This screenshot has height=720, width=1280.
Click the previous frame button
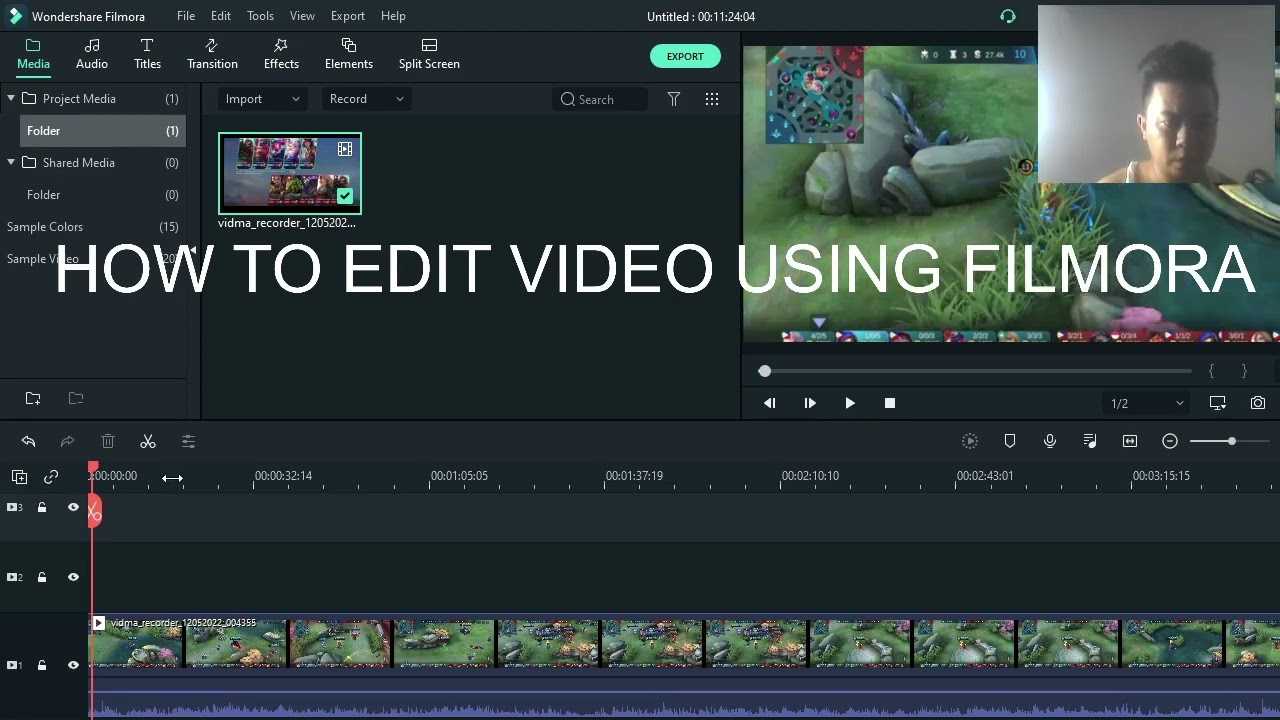[770, 403]
